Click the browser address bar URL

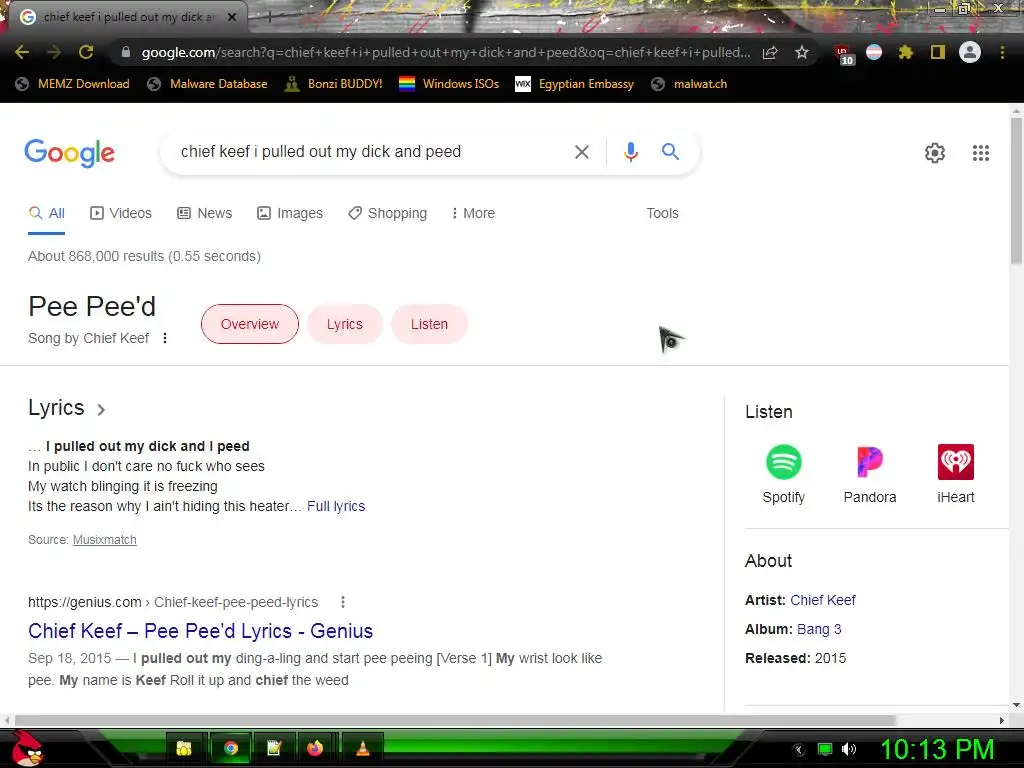point(445,52)
